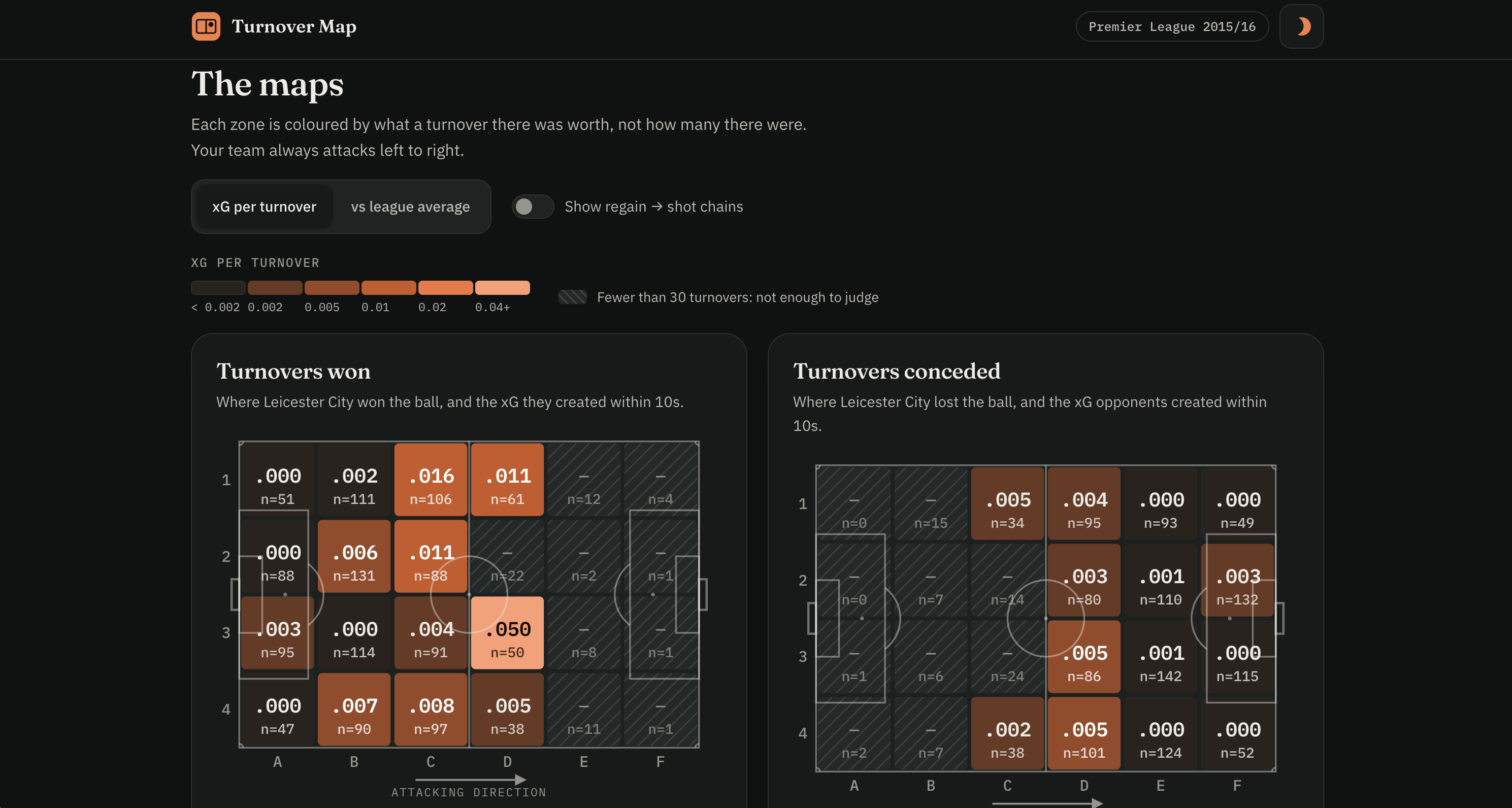Click the Turnovers conceded heading
Viewport: 1512px width, 808px height.
pos(896,372)
